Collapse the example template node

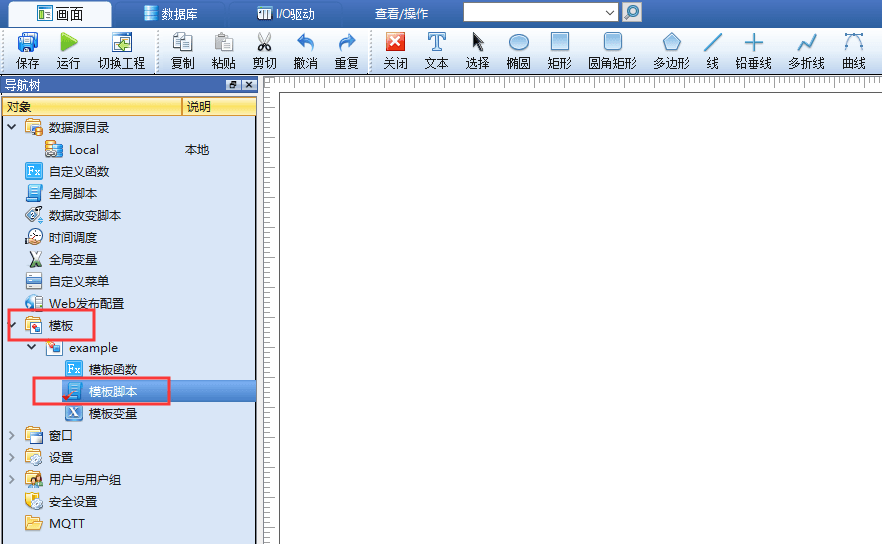tap(32, 347)
